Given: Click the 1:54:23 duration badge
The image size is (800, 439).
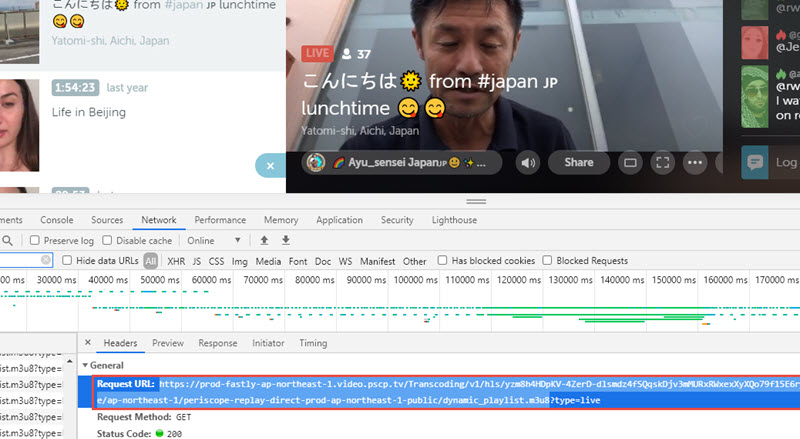Looking at the screenshot, I should coord(75,88).
